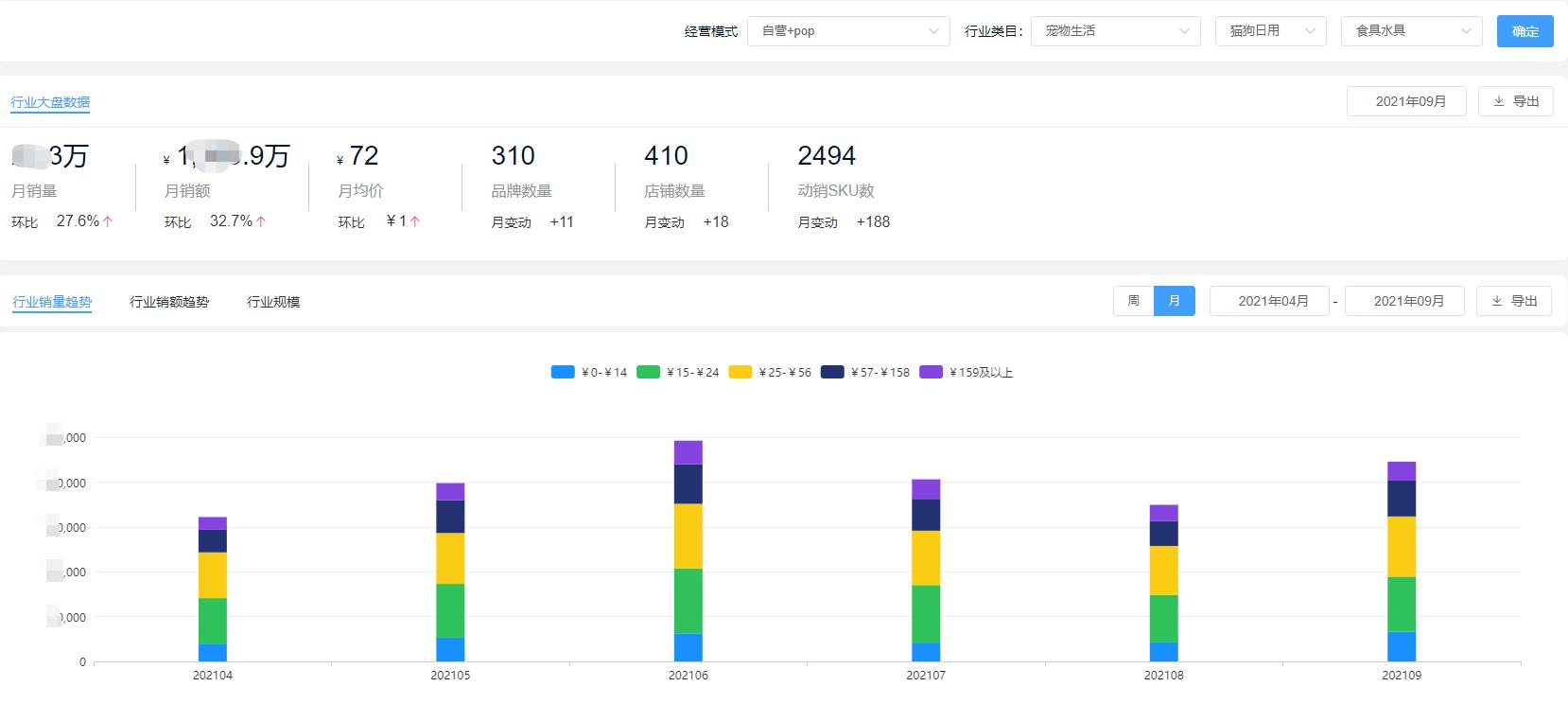The height and width of the screenshot is (704, 1568).
Task: Switch to 行业销额趋势 tab
Action: click(x=169, y=302)
